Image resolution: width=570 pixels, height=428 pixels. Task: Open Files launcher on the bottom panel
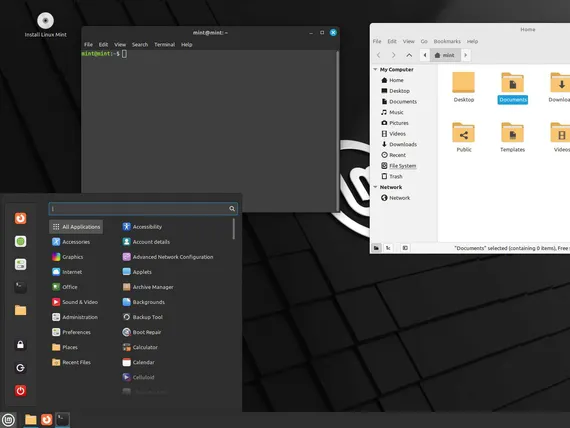[x=31, y=420]
